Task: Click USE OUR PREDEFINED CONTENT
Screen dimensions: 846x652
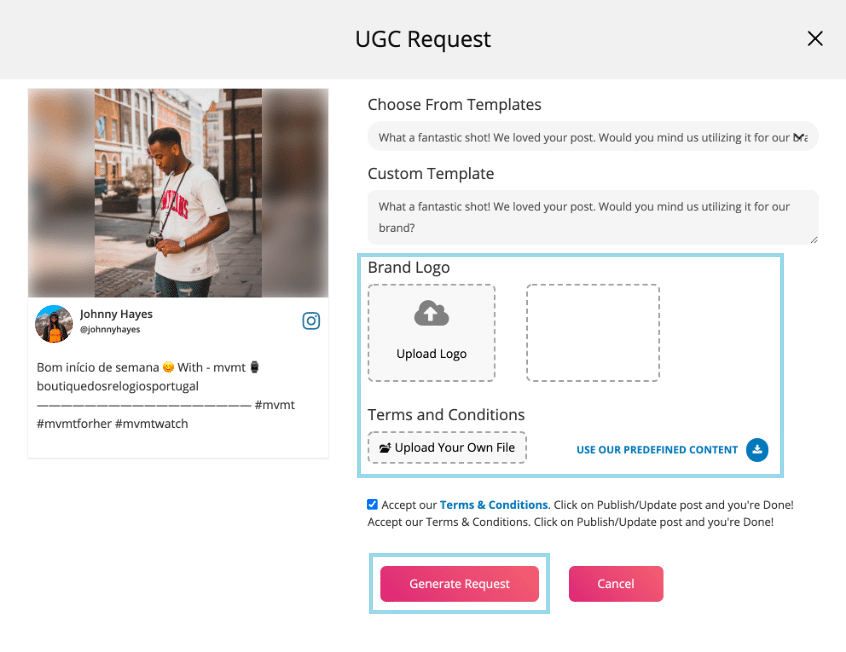Action: tap(657, 449)
